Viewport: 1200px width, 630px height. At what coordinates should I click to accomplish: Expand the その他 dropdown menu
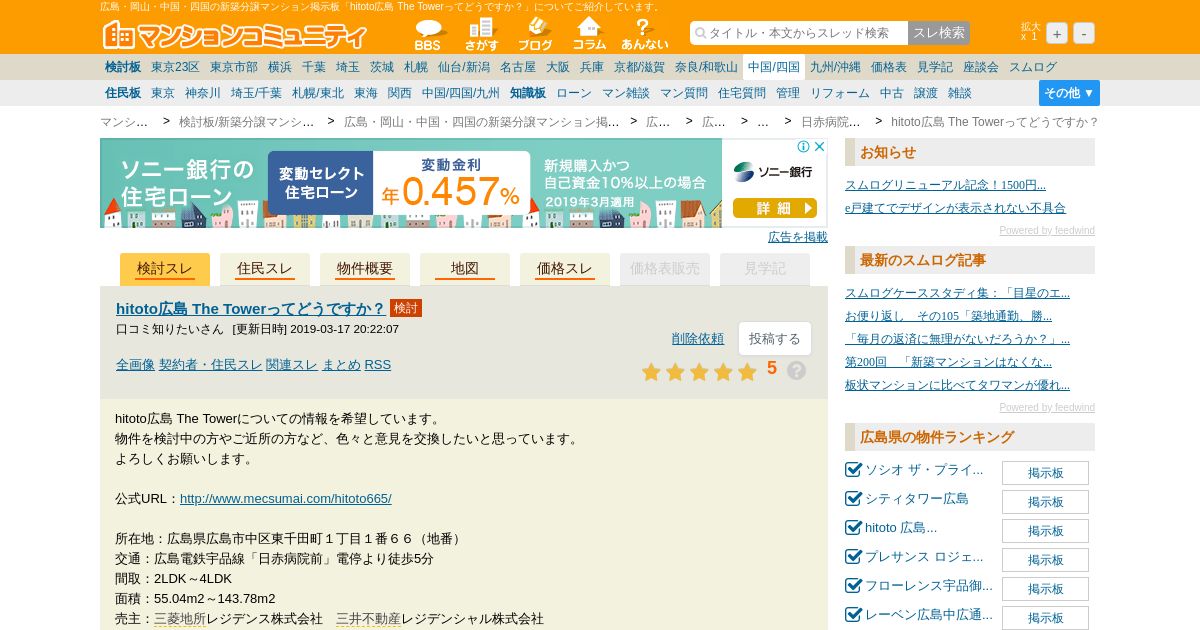pos(1069,93)
